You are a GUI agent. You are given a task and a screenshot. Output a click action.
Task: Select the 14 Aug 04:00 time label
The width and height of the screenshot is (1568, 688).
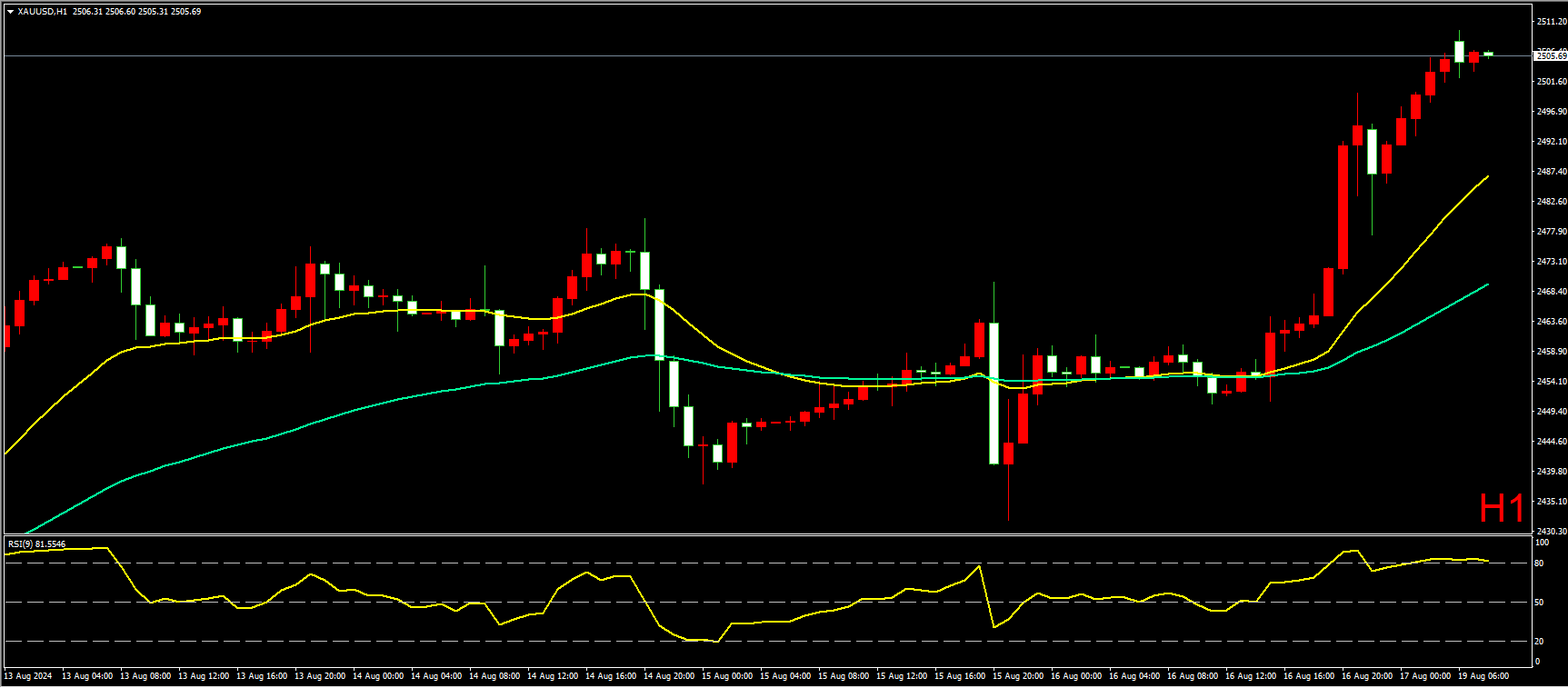coord(436,676)
